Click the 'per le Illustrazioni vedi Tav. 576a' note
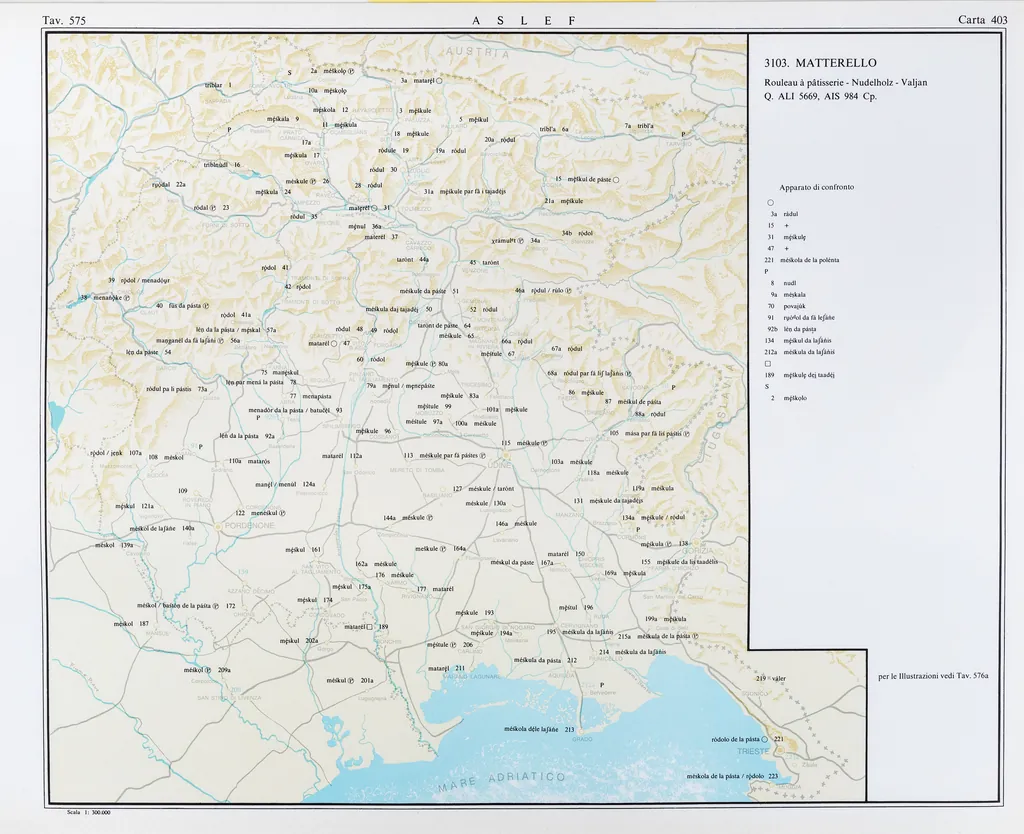The height and width of the screenshot is (834, 1024). click(932, 677)
